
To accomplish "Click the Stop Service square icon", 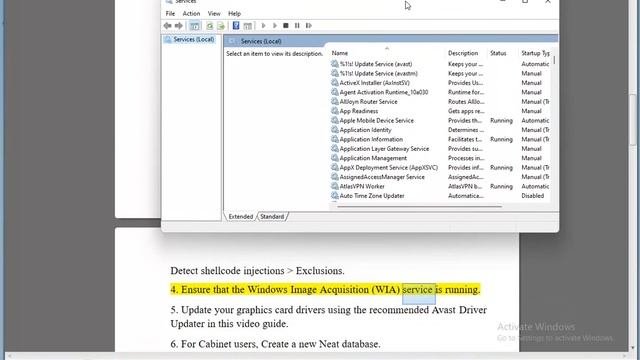I will 286,26.
